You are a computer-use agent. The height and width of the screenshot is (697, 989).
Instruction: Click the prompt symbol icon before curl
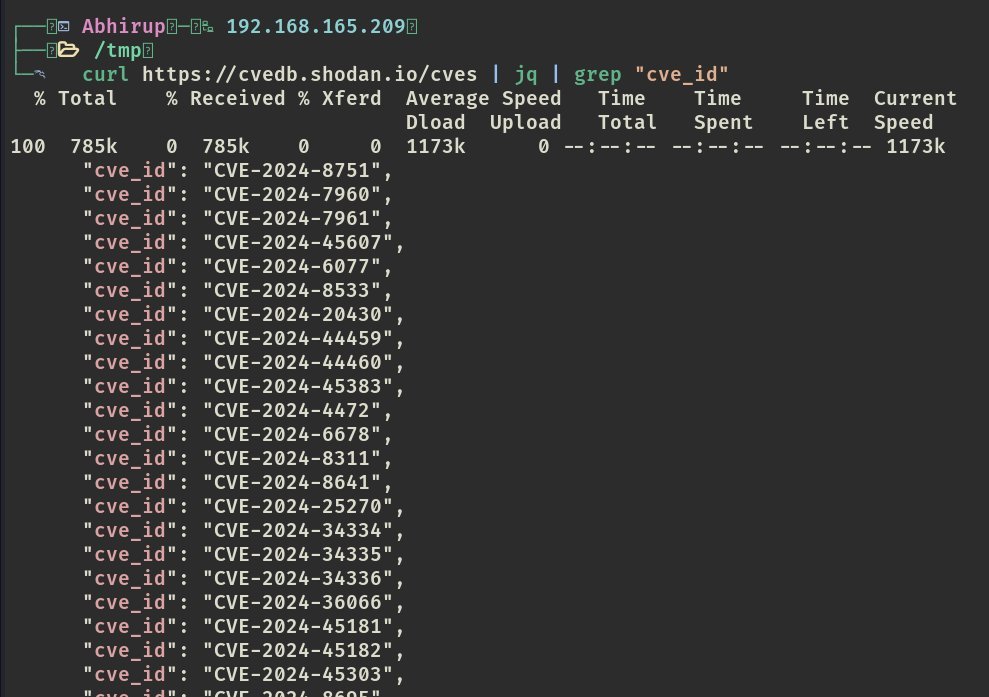[39, 75]
